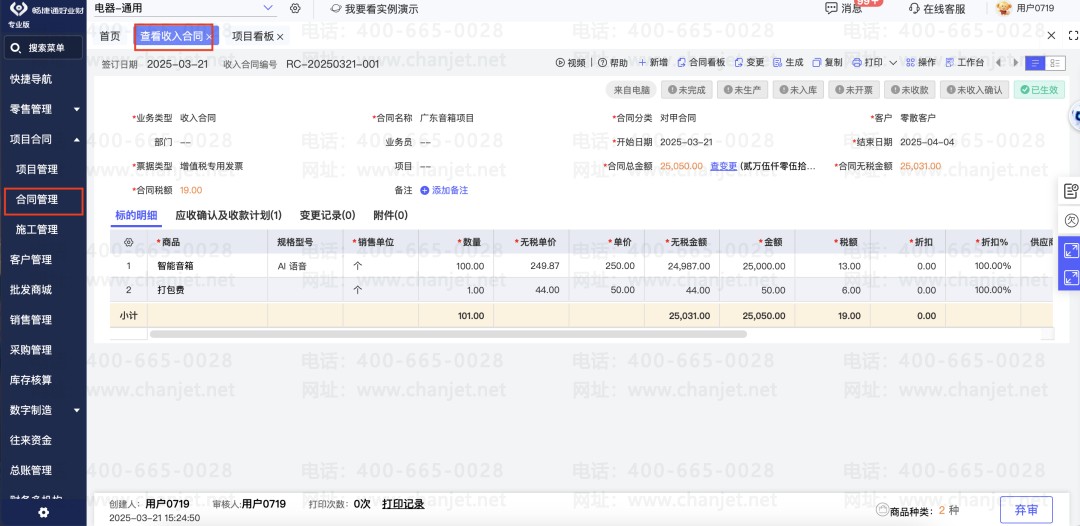Click 我要看实例演示 demo link

point(374,9)
